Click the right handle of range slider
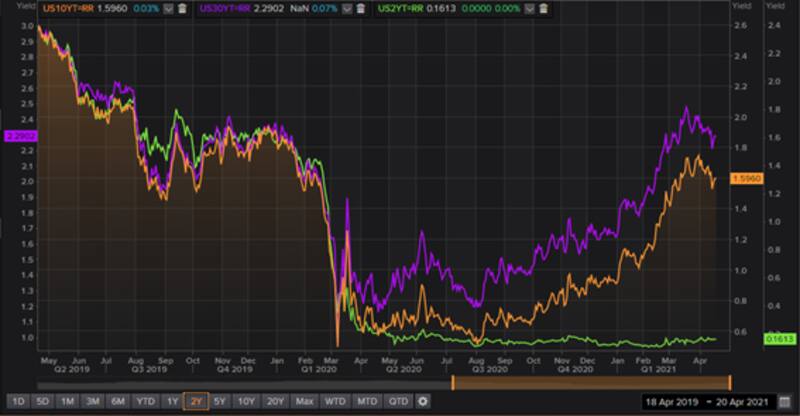The width and height of the screenshot is (800, 416). (729, 382)
